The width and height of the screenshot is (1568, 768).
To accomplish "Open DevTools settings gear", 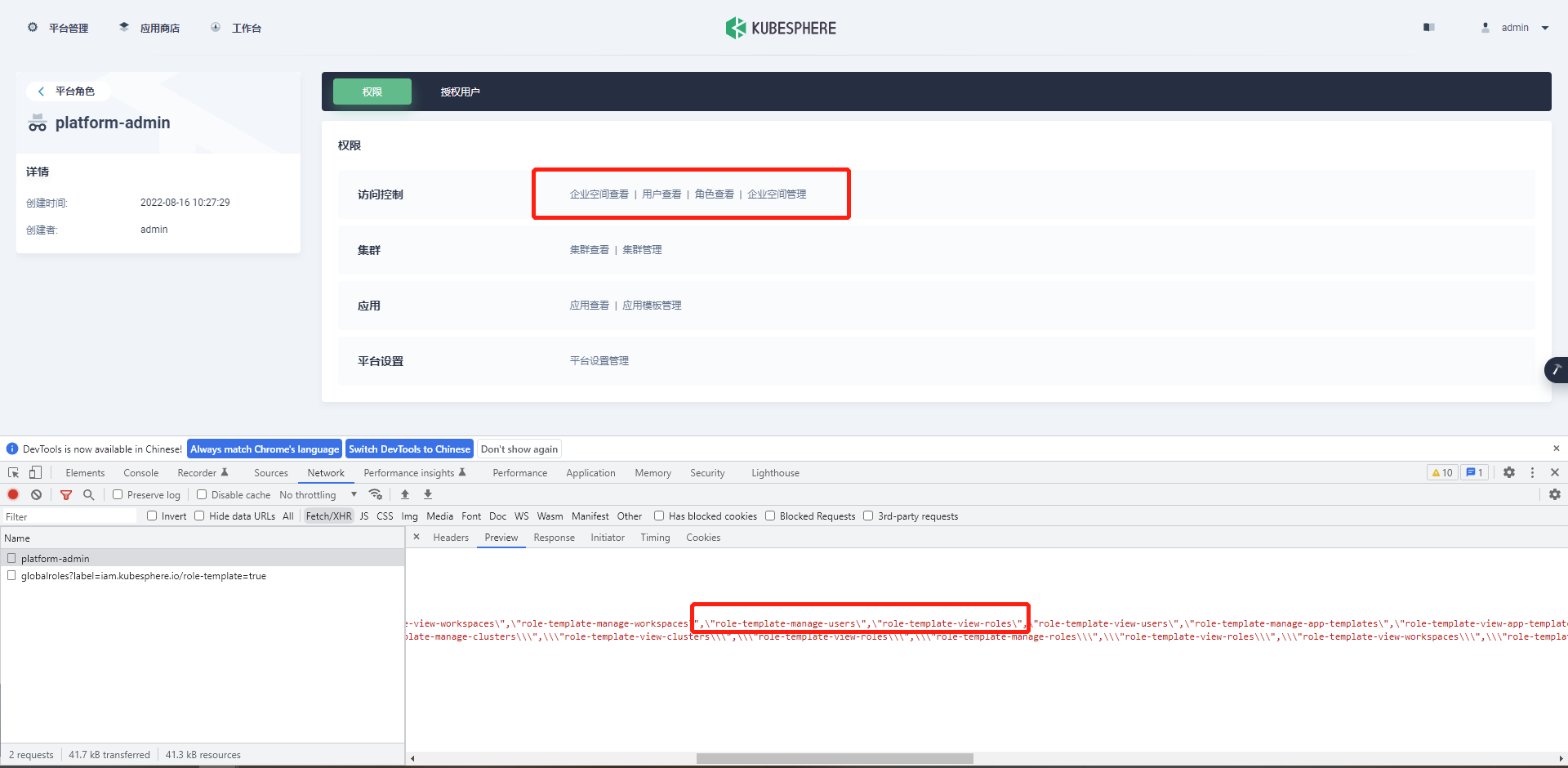I will tap(1509, 472).
